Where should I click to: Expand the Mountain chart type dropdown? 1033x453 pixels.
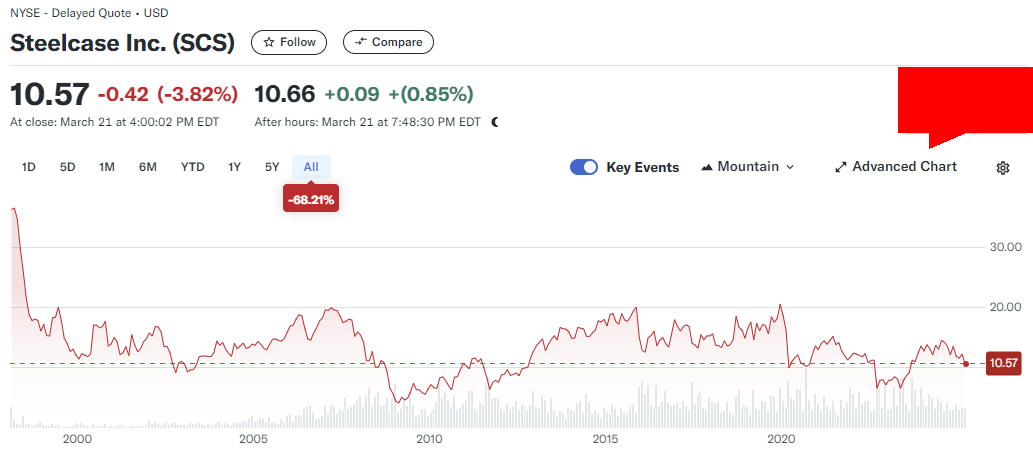click(x=748, y=167)
